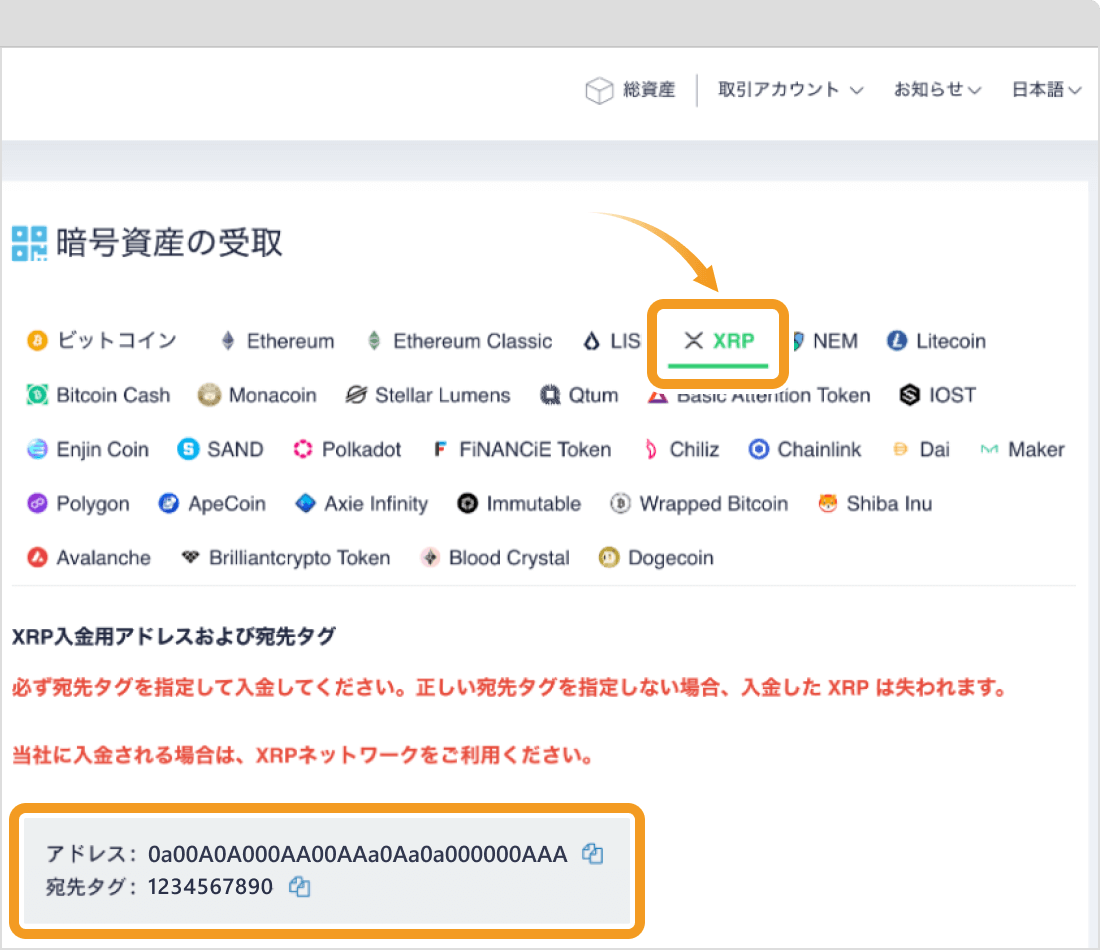Click the total assets cube icon

(x=599, y=91)
